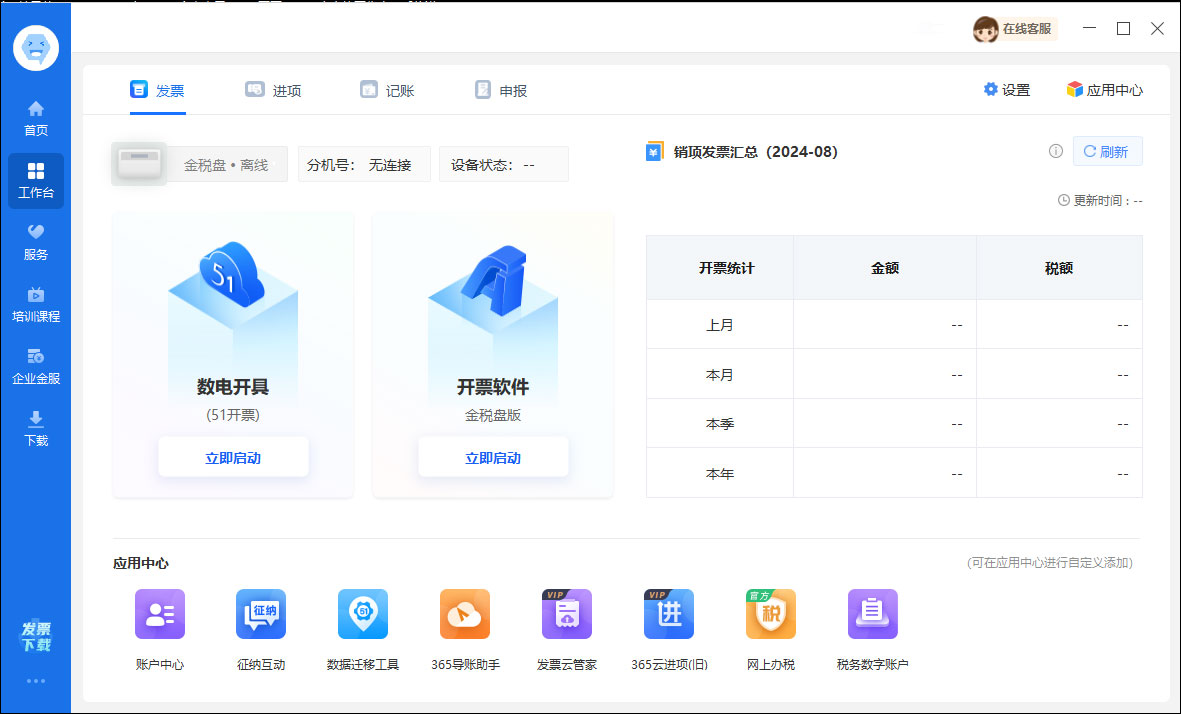Image resolution: width=1181 pixels, height=714 pixels.
Task: Refresh the 销项发票汇总 summary
Action: [x=1107, y=152]
